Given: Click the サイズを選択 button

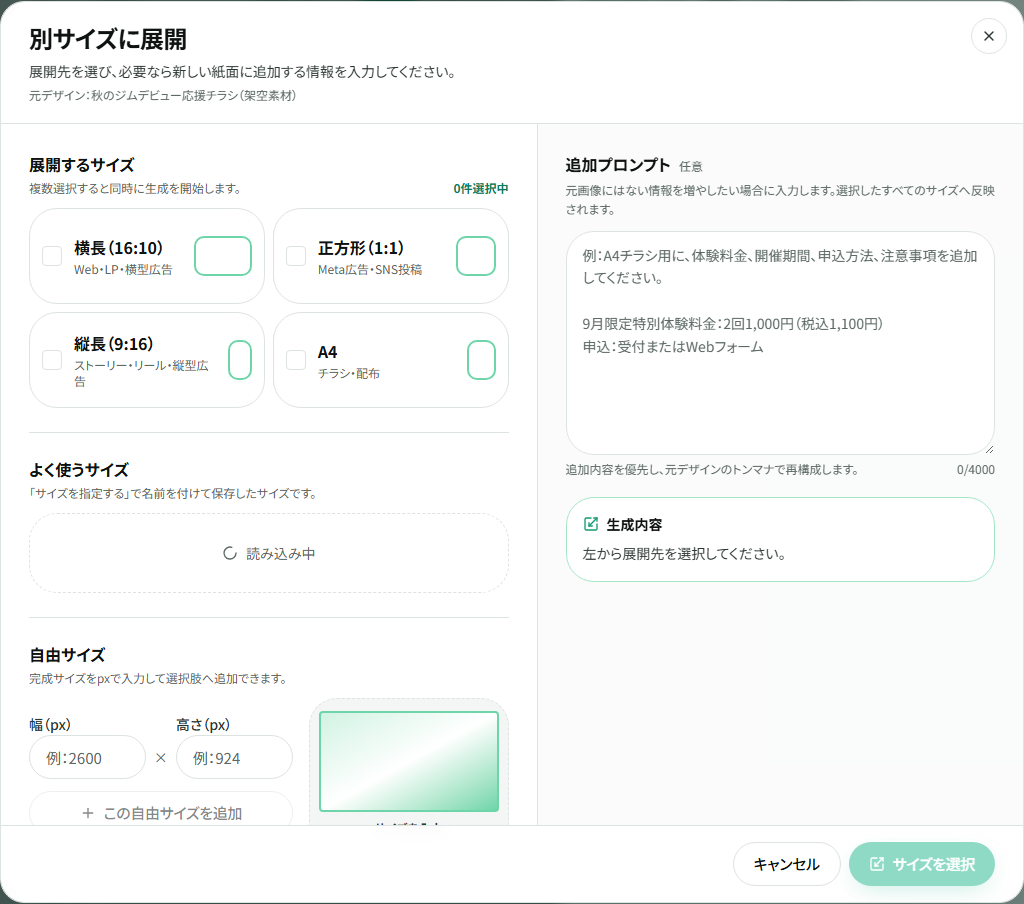Looking at the screenshot, I should (x=921, y=864).
